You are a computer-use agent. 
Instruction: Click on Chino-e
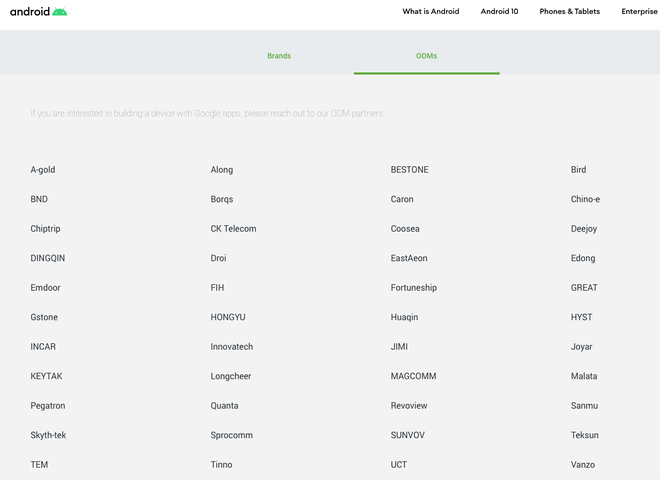(x=585, y=199)
